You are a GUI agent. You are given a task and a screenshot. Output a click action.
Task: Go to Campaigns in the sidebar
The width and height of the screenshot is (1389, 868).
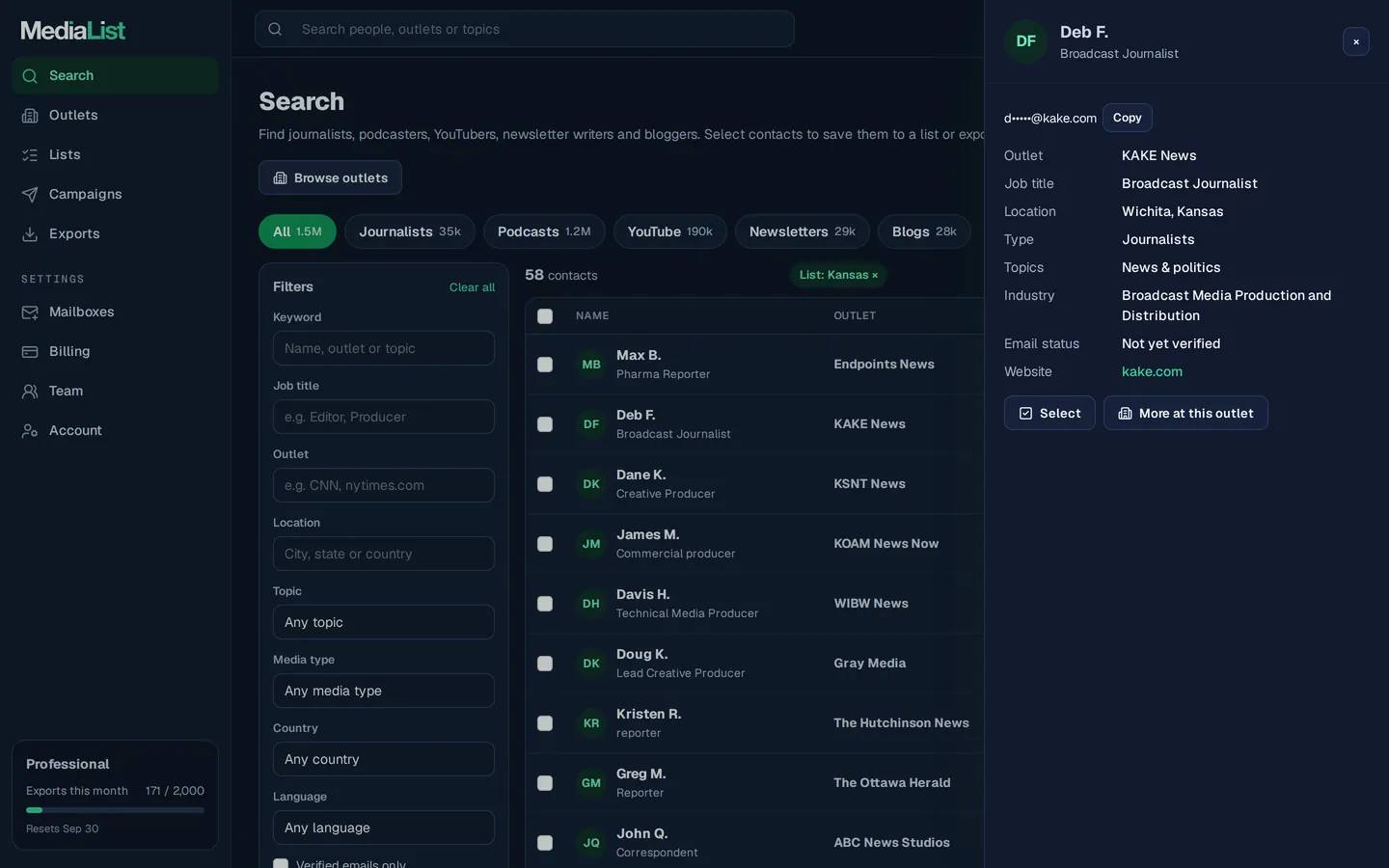tap(115, 194)
